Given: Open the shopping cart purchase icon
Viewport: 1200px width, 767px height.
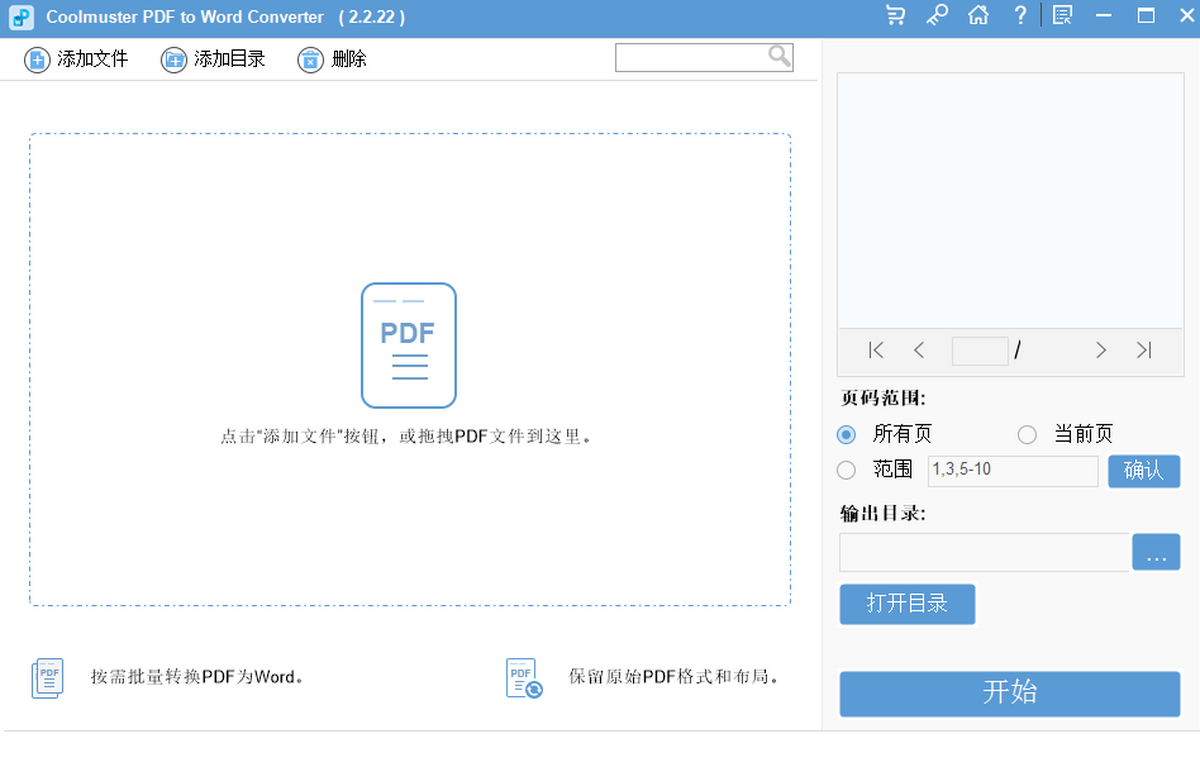Looking at the screenshot, I should pos(895,16).
